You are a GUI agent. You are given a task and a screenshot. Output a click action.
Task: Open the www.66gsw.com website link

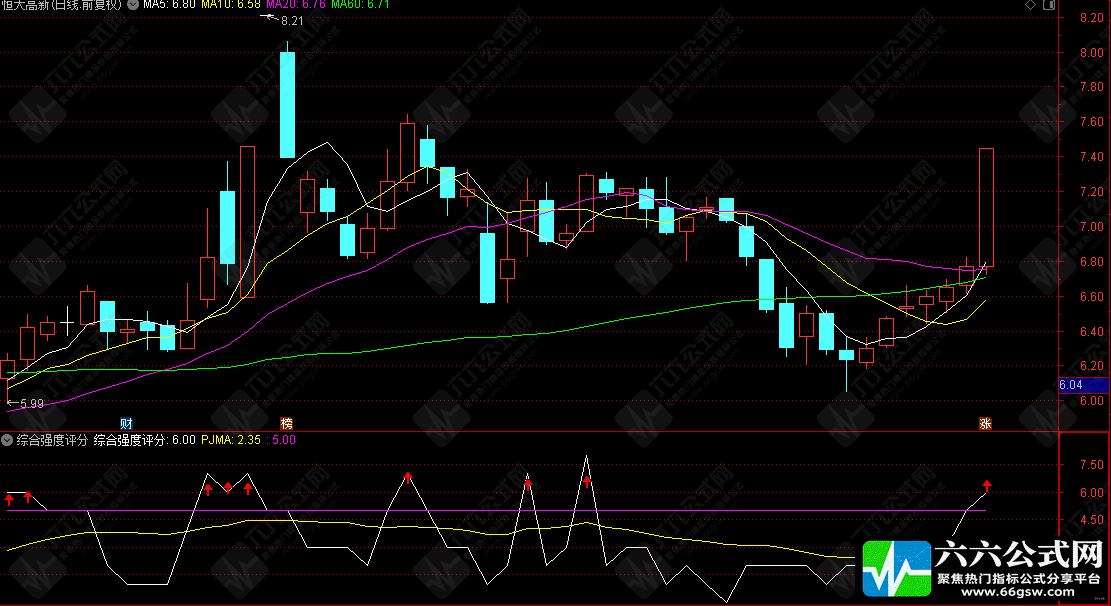point(1018,592)
